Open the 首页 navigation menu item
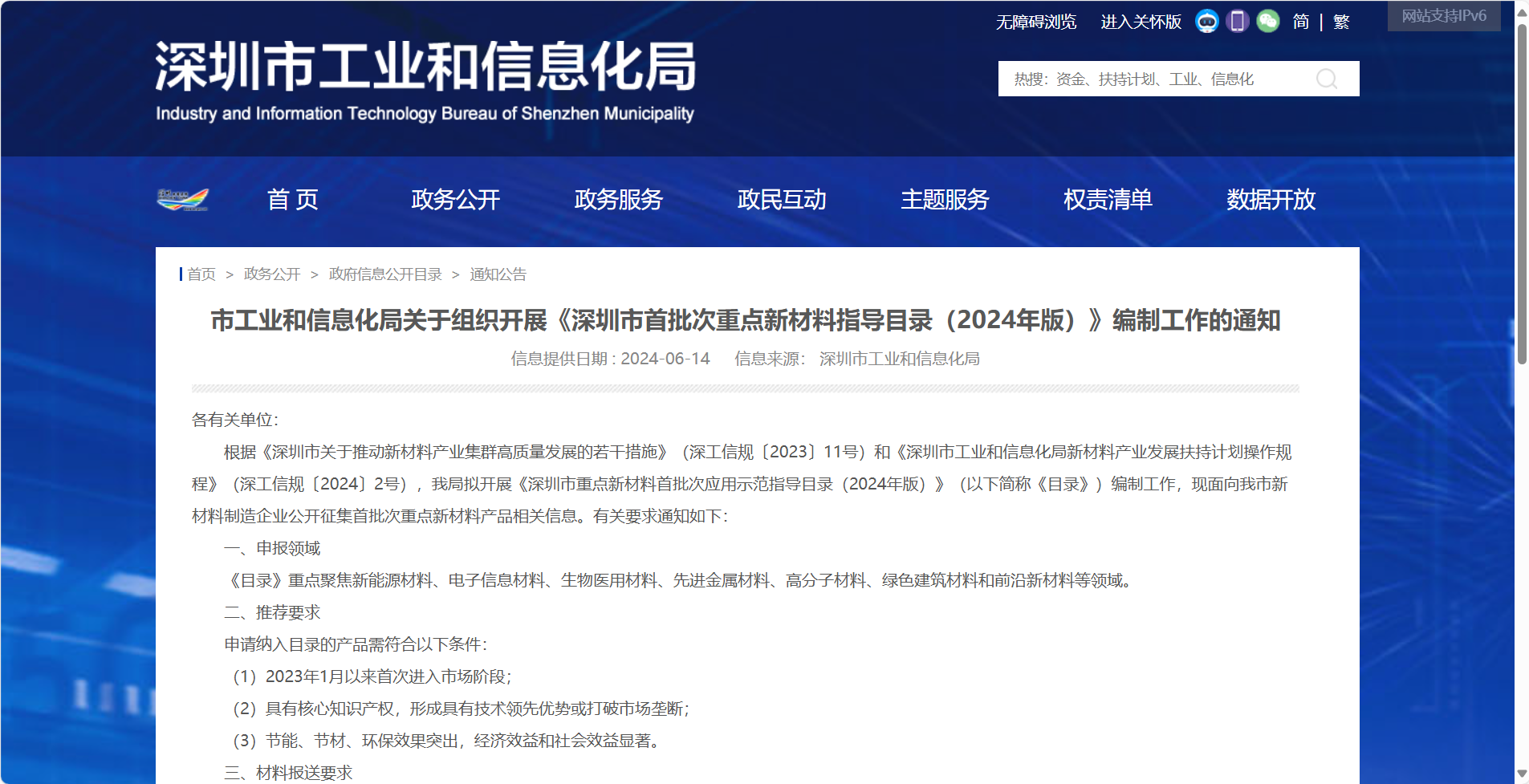The height and width of the screenshot is (784, 1529). 293,199
